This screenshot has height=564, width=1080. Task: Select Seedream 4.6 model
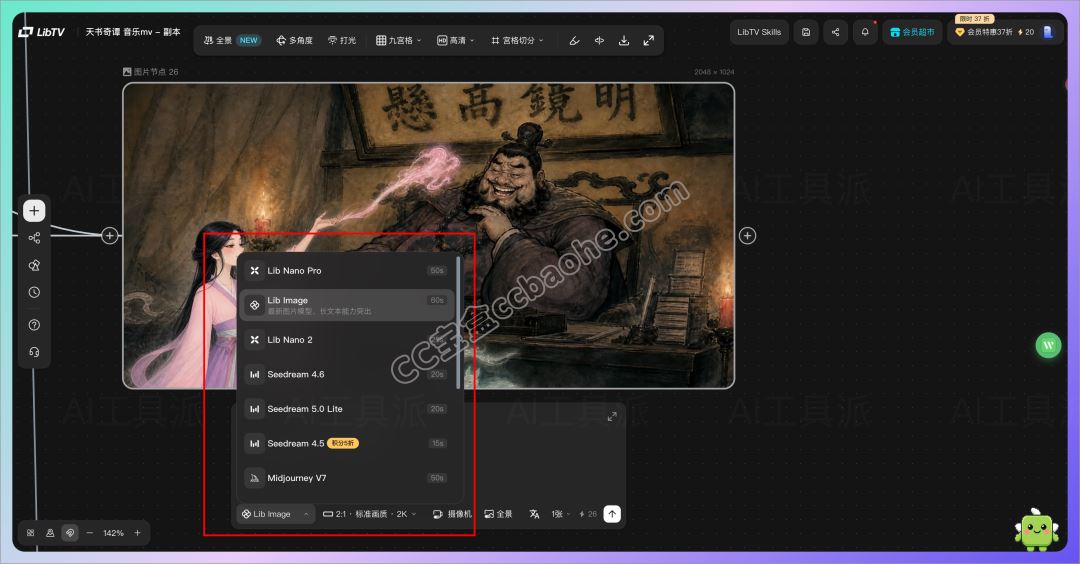click(347, 374)
